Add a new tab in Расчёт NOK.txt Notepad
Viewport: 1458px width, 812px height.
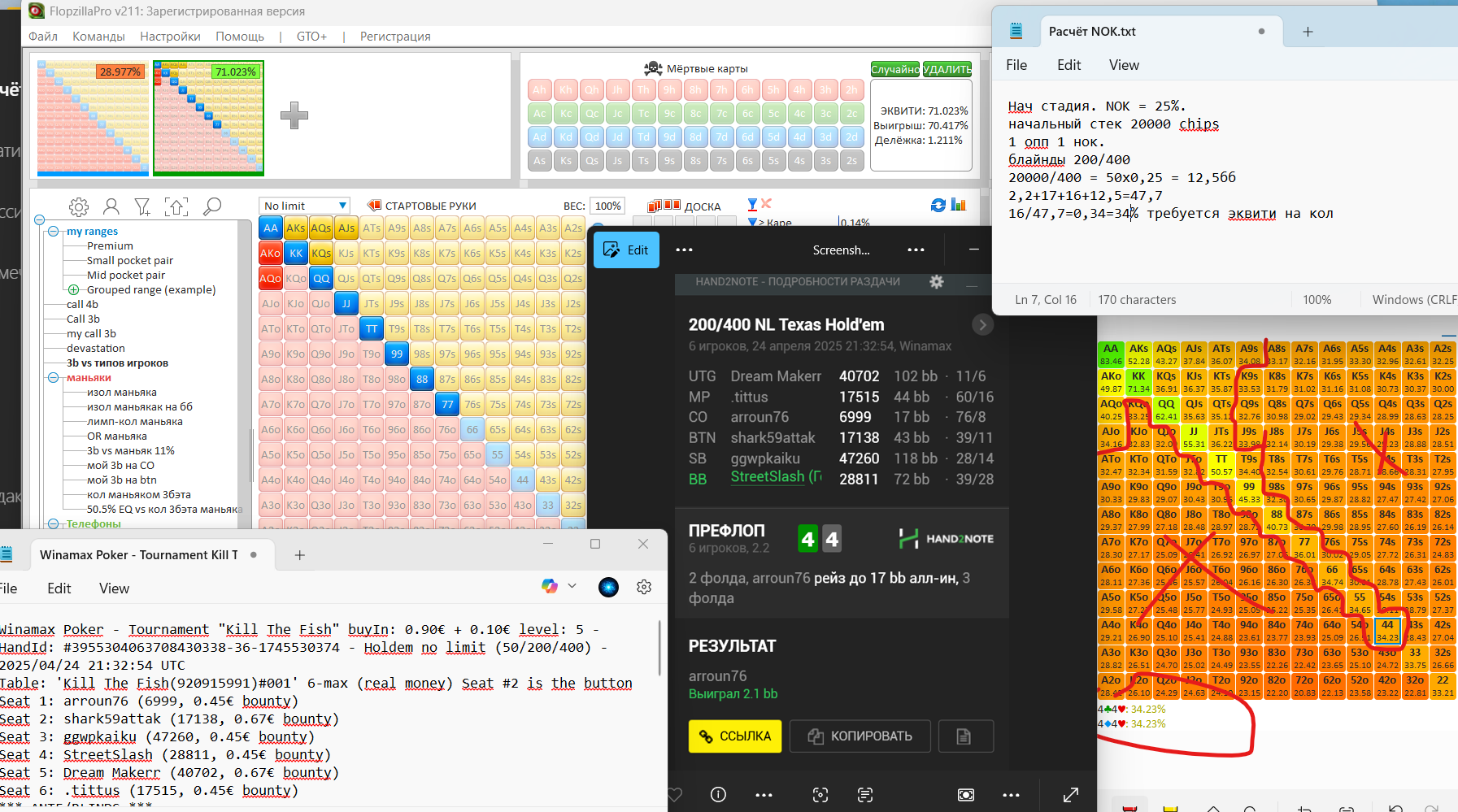coord(1308,32)
